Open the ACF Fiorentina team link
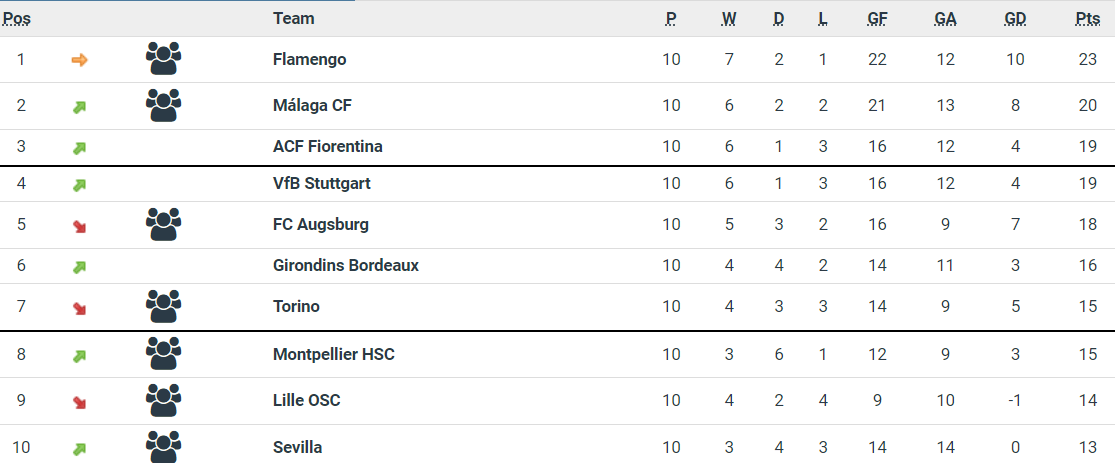Viewport: 1115px width, 463px height. tap(327, 146)
